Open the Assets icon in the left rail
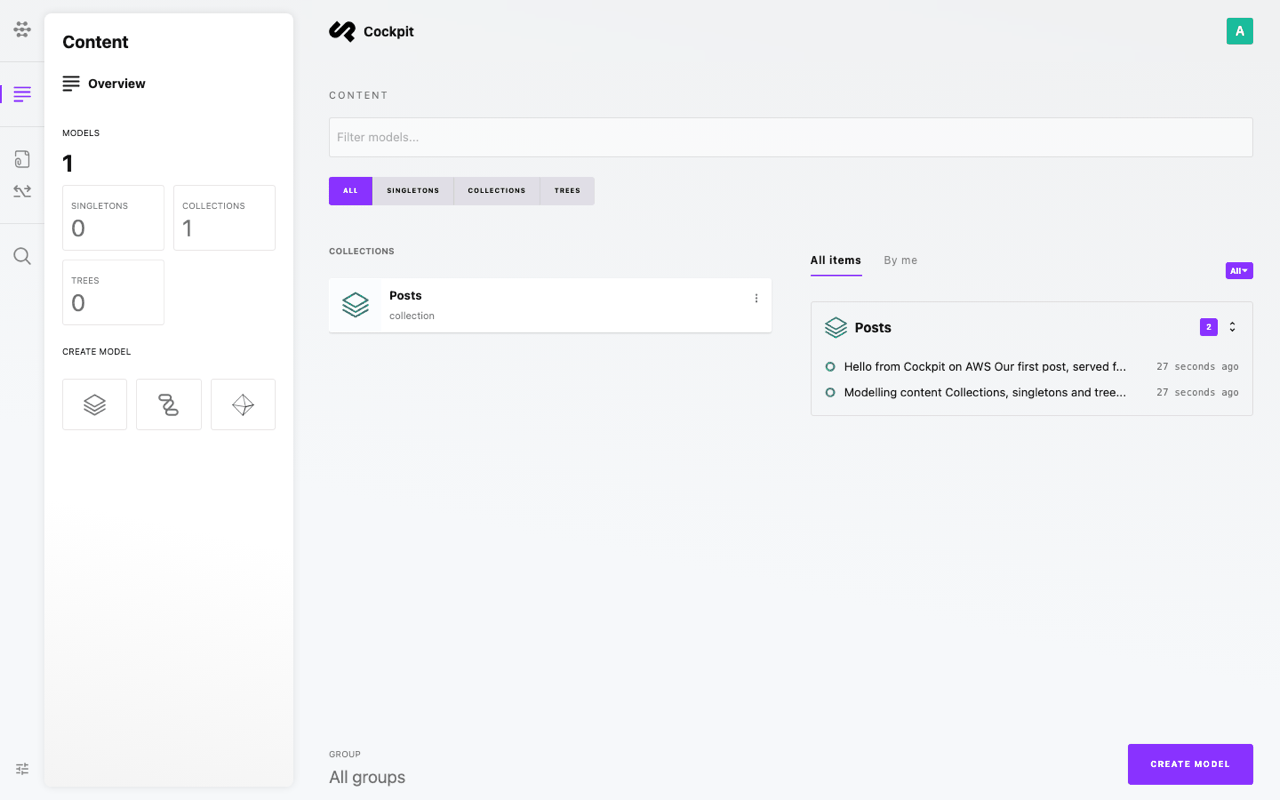Image resolution: width=1280 pixels, height=800 pixels. pyautogui.click(x=22, y=159)
